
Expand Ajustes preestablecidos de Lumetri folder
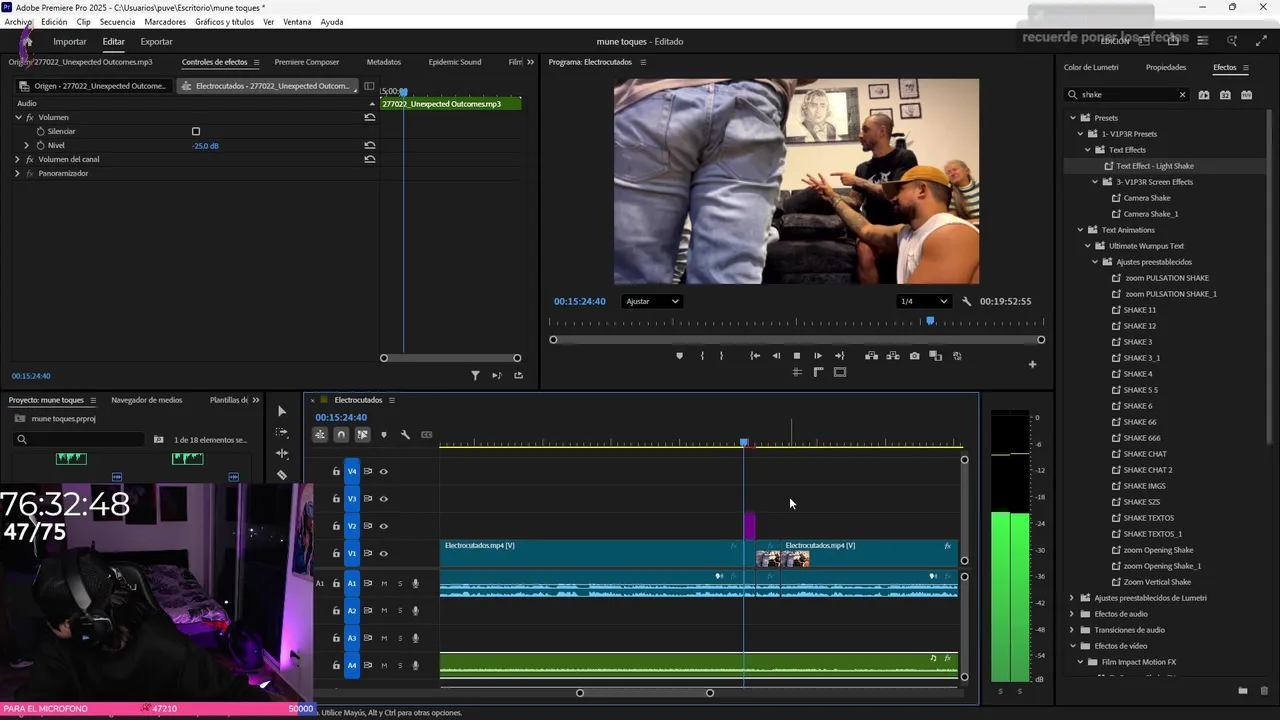pos(1072,598)
